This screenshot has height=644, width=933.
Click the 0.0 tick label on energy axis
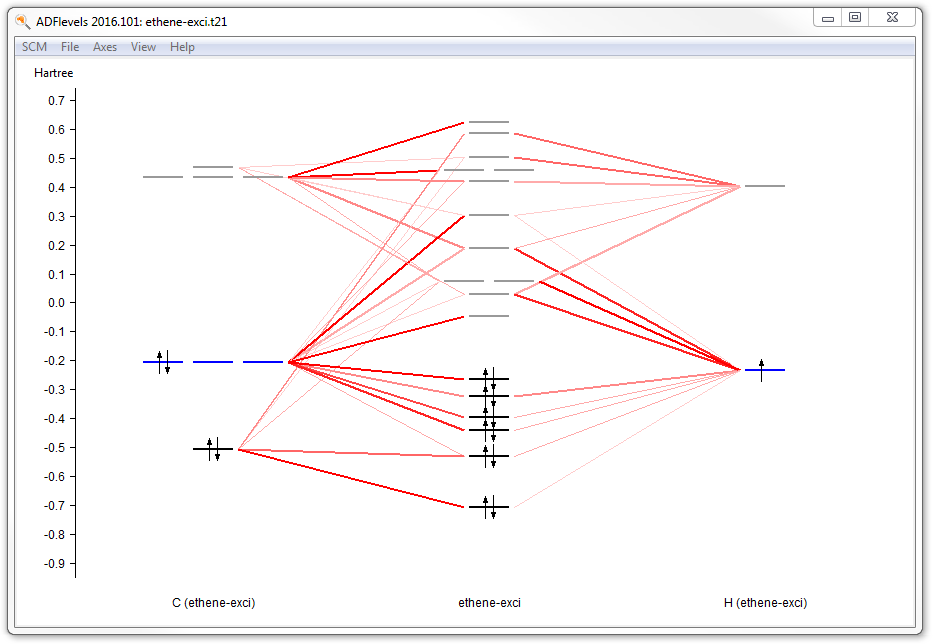click(57, 303)
